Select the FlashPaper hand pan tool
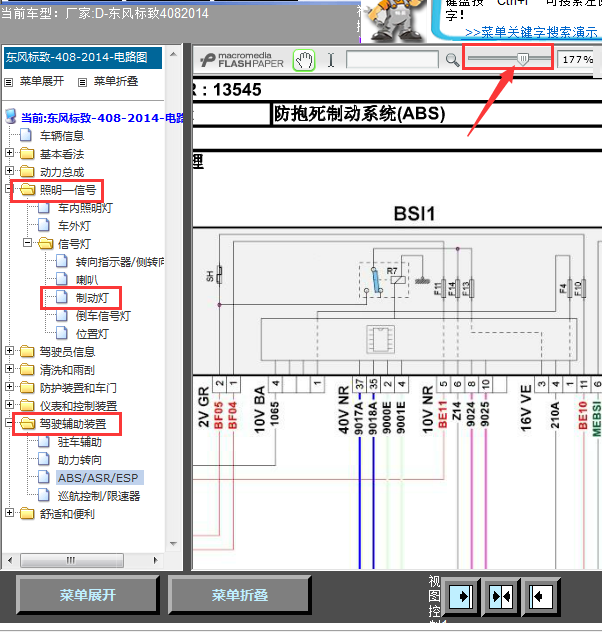The image size is (602, 634). (304, 61)
